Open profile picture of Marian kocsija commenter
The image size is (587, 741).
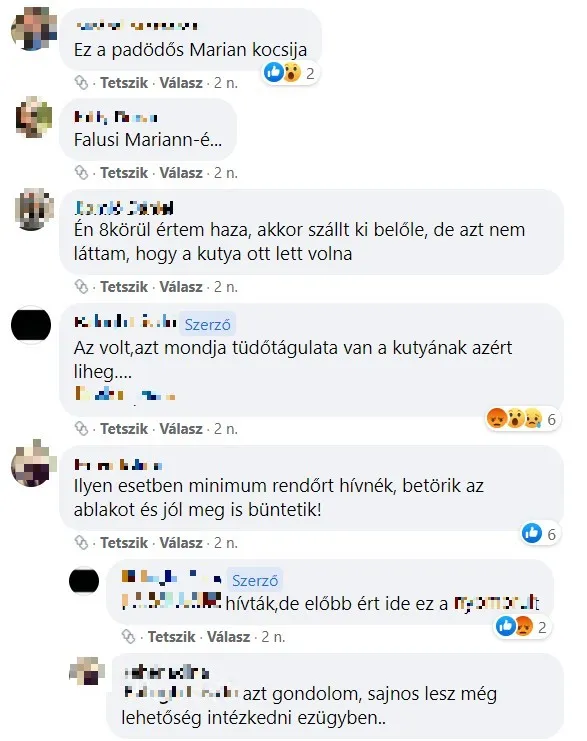(34, 28)
